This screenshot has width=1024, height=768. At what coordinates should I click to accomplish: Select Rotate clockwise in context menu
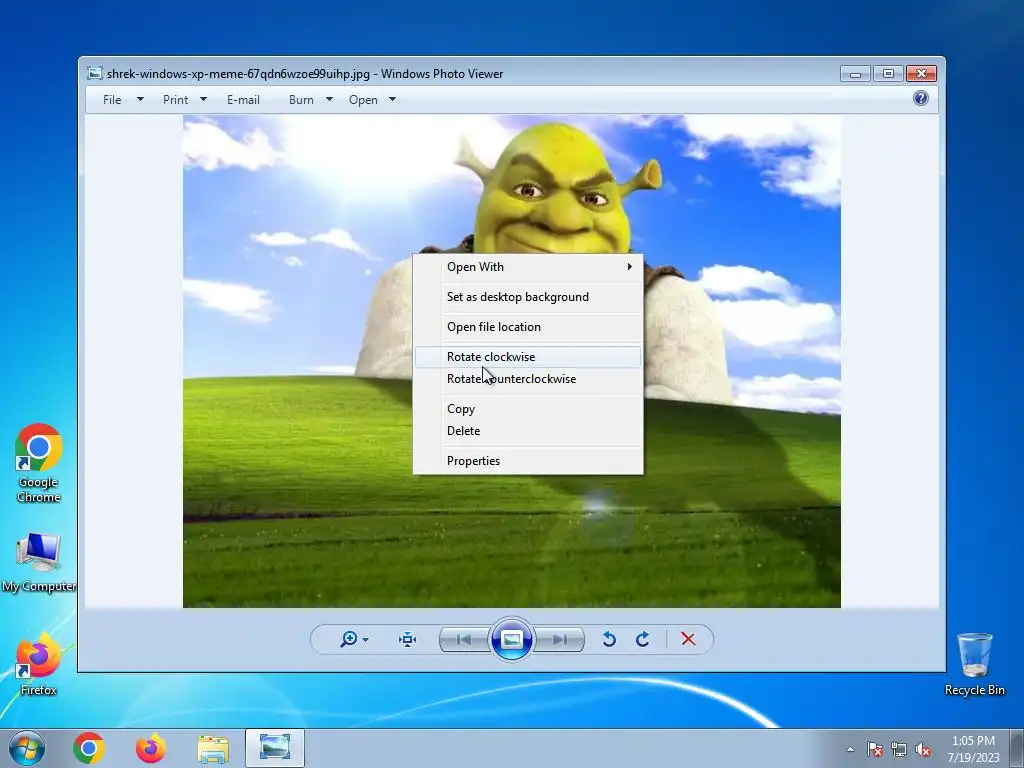click(528, 357)
